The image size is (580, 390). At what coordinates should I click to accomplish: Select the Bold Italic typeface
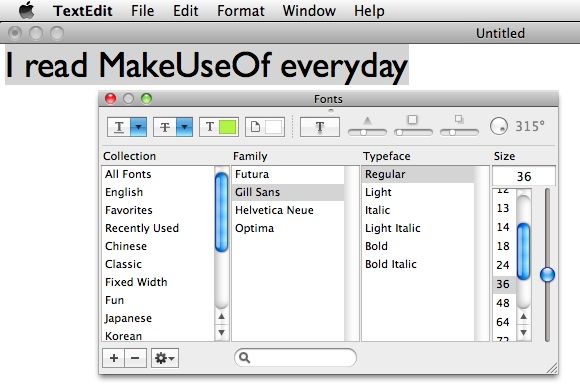click(x=418, y=264)
